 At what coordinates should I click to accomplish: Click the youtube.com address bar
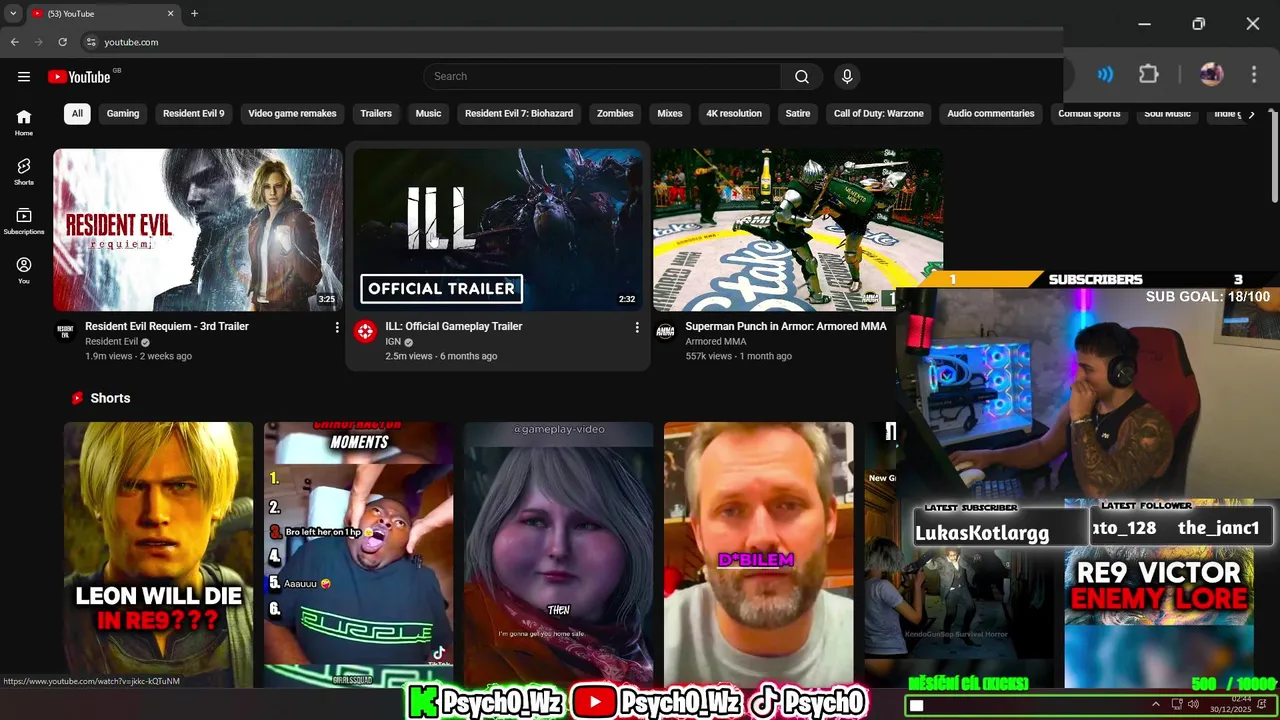pos(570,42)
